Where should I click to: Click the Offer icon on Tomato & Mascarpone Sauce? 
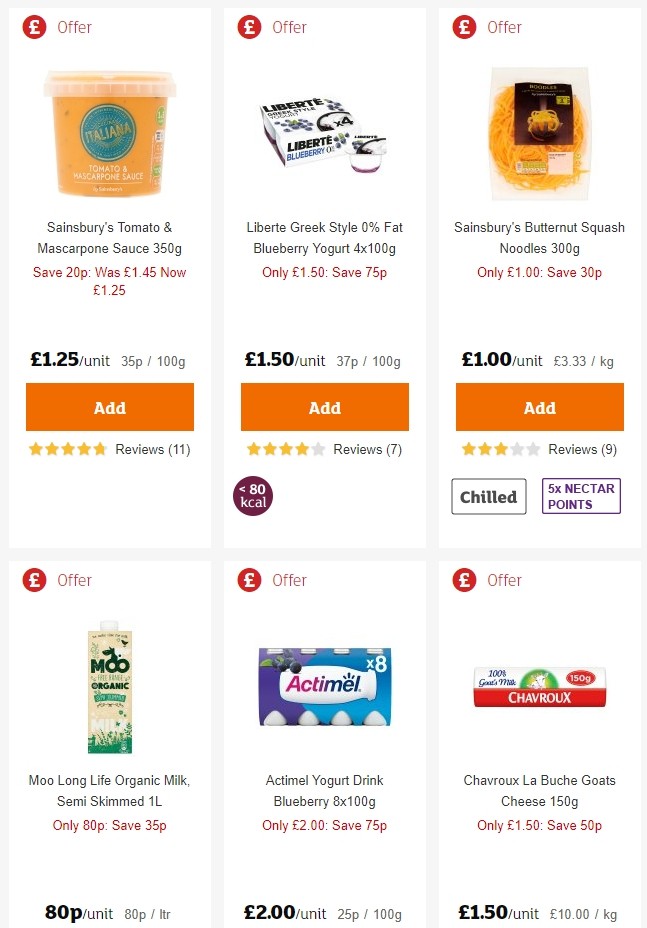(x=34, y=27)
